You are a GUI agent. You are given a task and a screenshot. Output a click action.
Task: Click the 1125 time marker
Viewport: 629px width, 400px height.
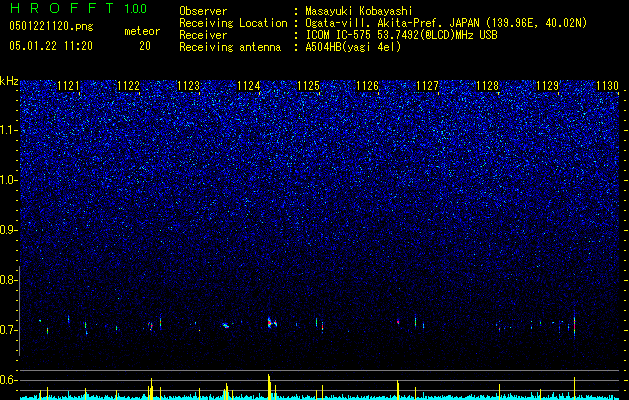click(308, 86)
